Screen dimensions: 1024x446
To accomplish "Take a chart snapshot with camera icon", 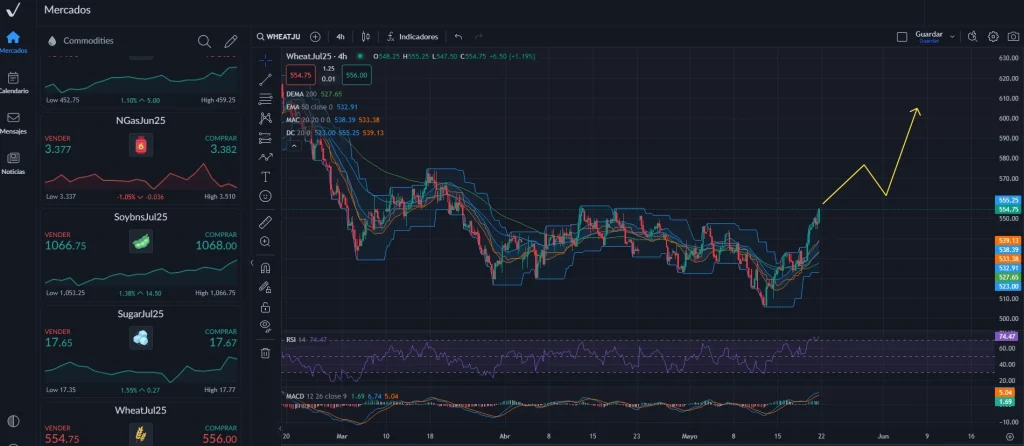I will [x=1014, y=37].
